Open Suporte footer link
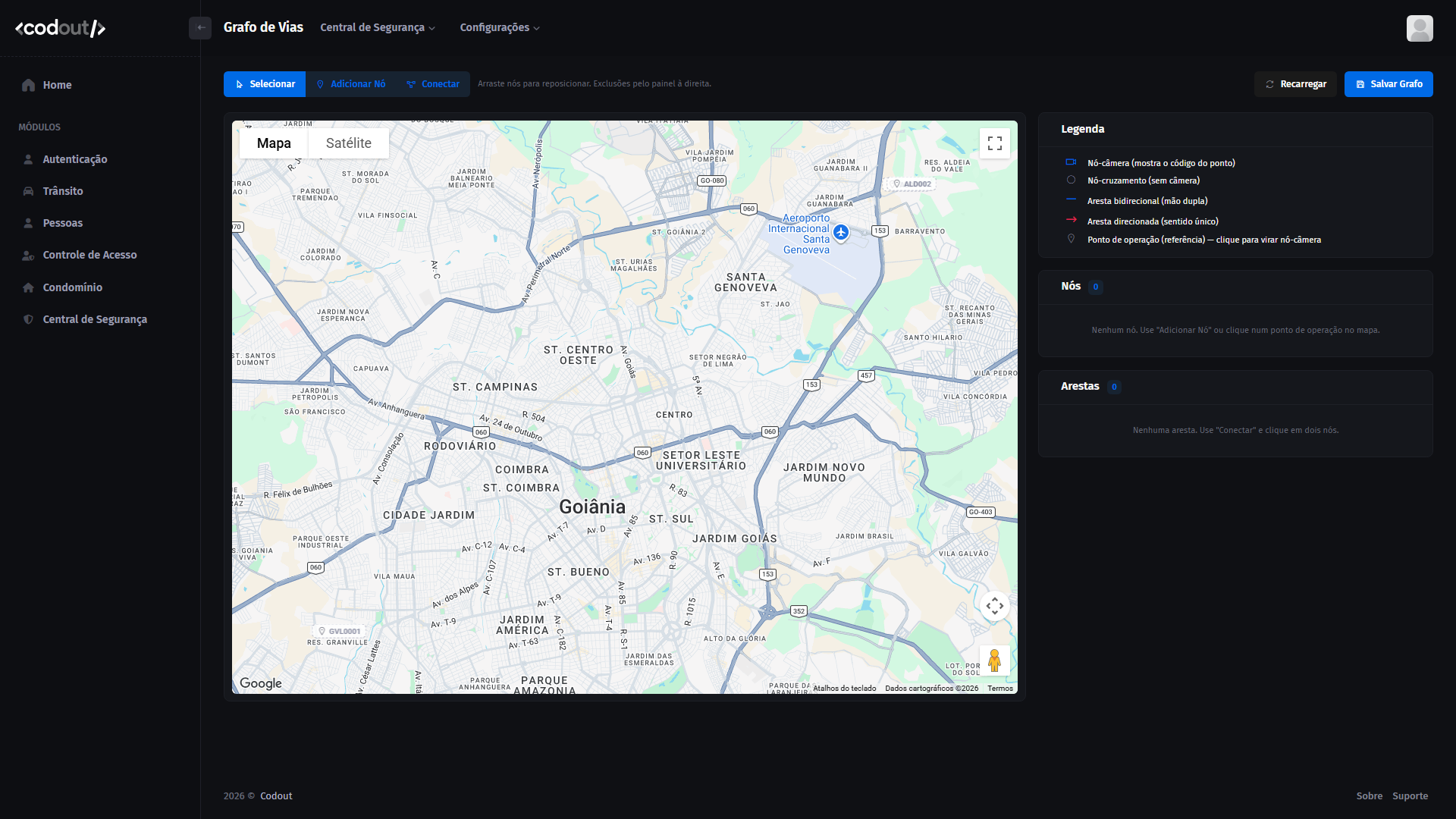Screen dimensions: 1456x819 1410,796
